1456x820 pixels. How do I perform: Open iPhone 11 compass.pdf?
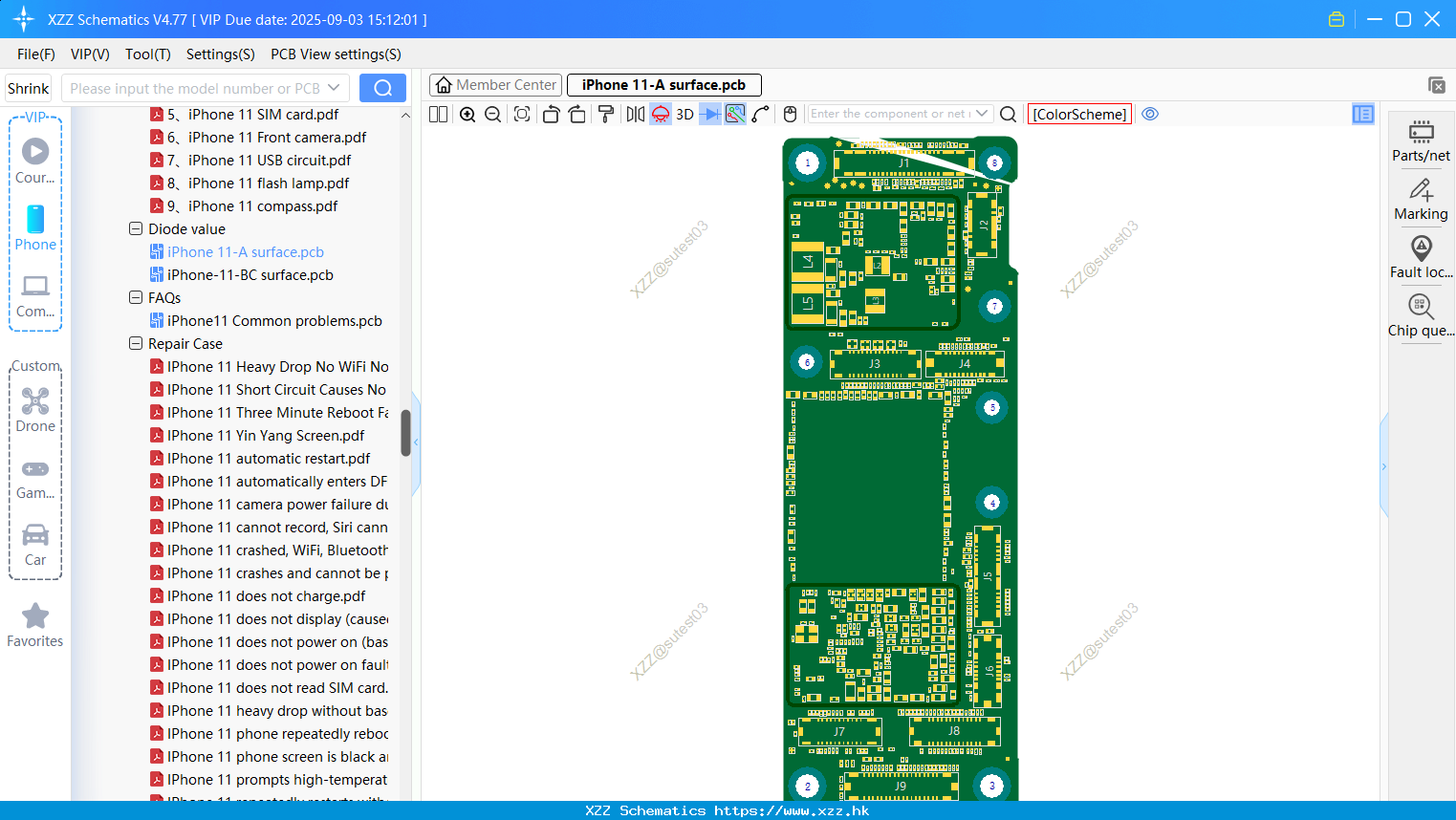pyautogui.click(x=244, y=206)
